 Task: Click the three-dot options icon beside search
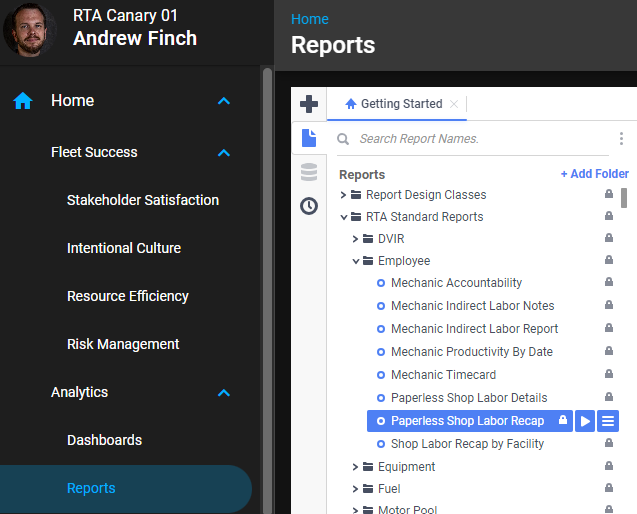click(621, 139)
